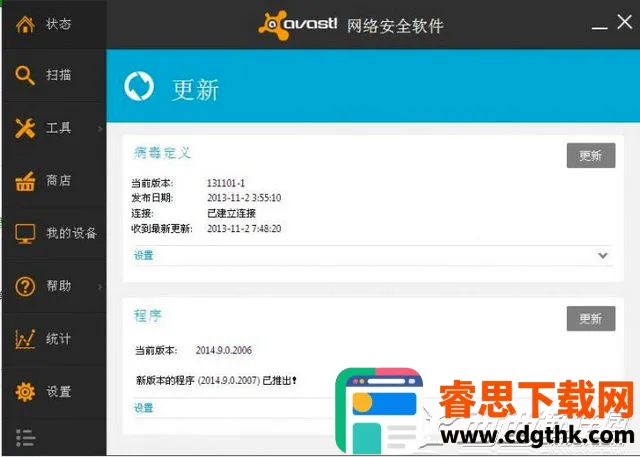Expand virus definitions settings chevron
Screen dimensions: 640x457
[x=602, y=256]
